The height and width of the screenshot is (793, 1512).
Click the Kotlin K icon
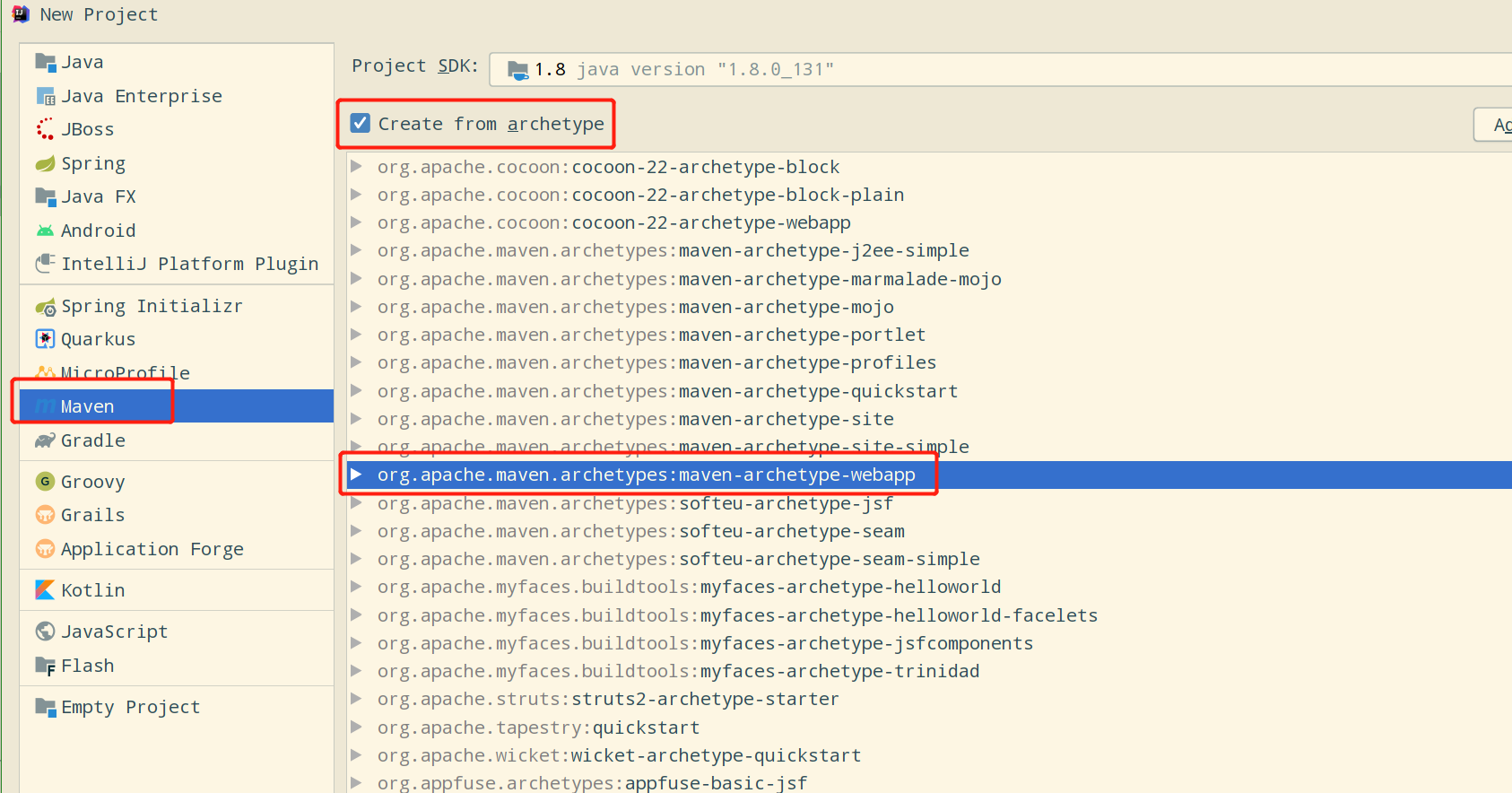[45, 590]
